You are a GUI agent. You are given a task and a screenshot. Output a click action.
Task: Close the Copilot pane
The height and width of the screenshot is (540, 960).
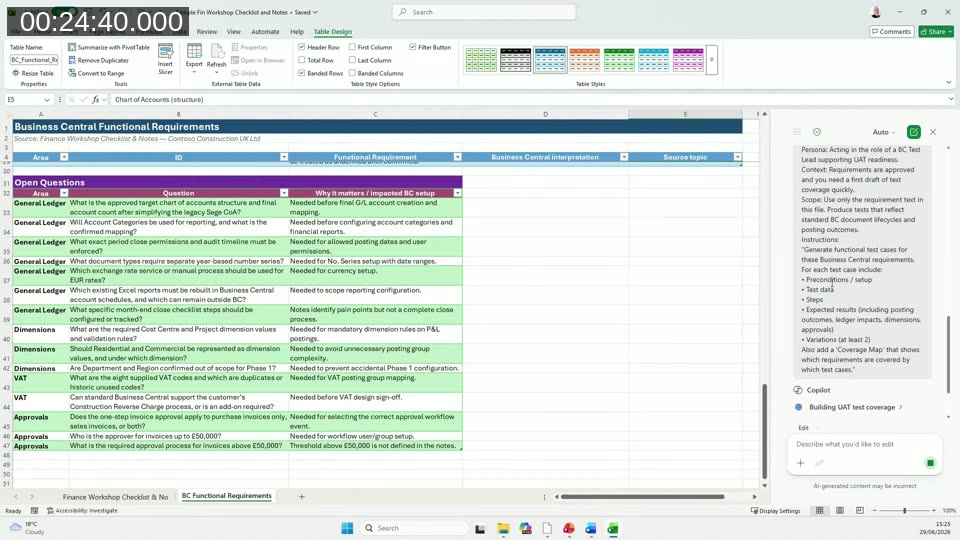pyautogui.click(x=933, y=132)
